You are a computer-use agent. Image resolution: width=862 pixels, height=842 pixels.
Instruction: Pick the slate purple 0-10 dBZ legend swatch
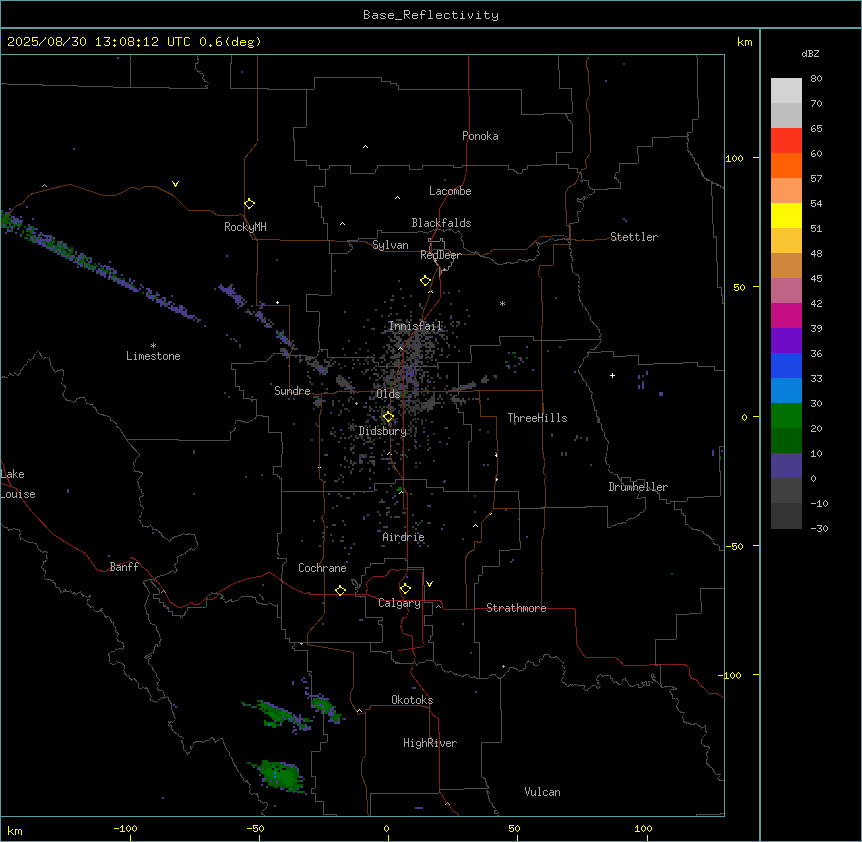tap(786, 466)
